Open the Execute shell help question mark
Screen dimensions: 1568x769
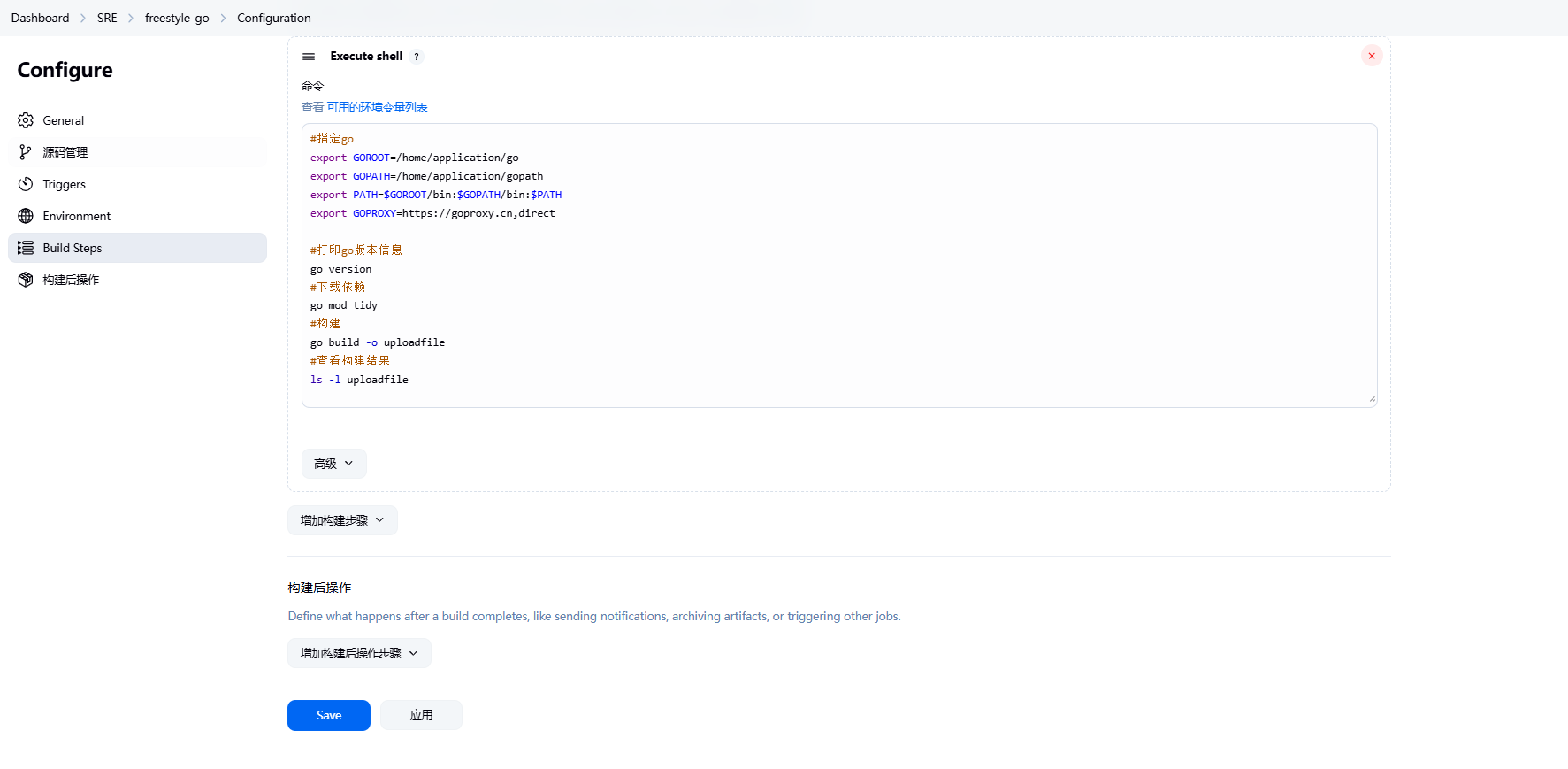click(417, 57)
